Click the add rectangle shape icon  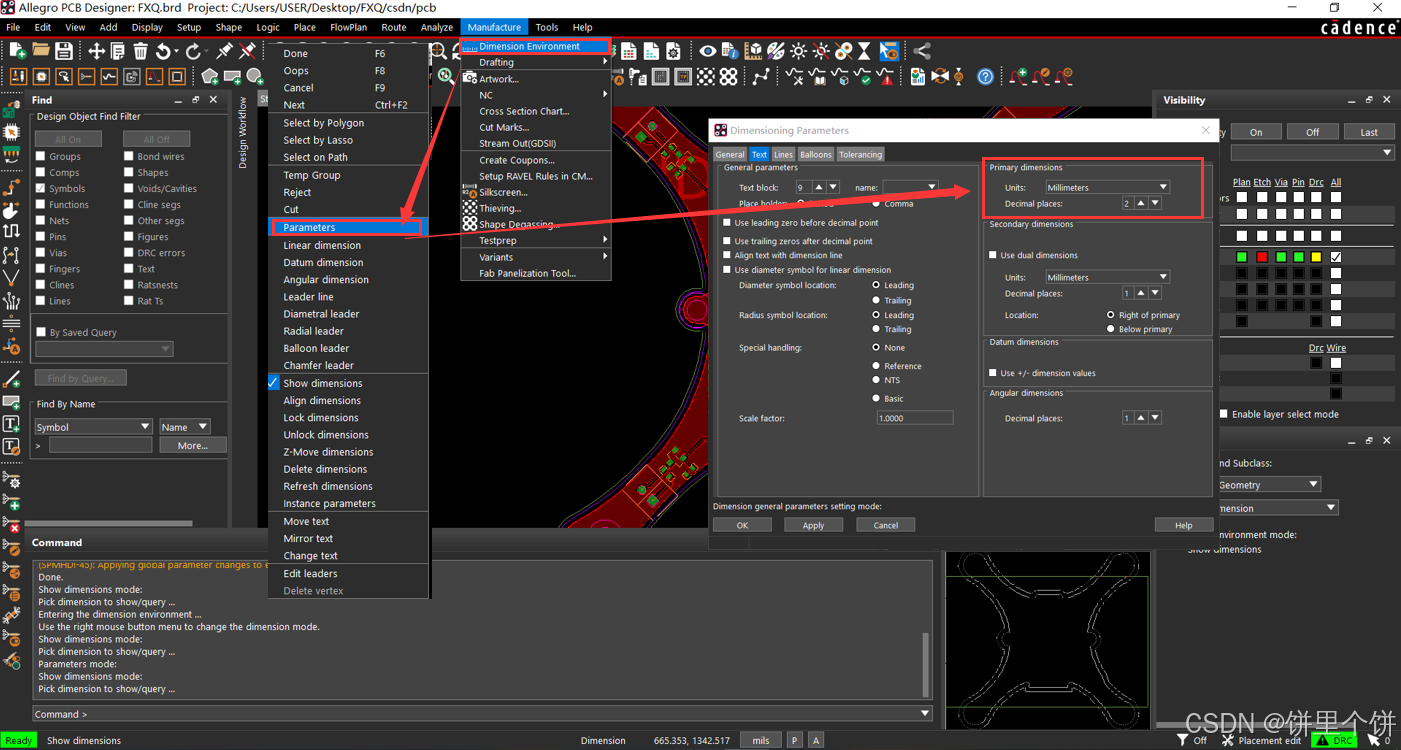pyautogui.click(x=232, y=76)
